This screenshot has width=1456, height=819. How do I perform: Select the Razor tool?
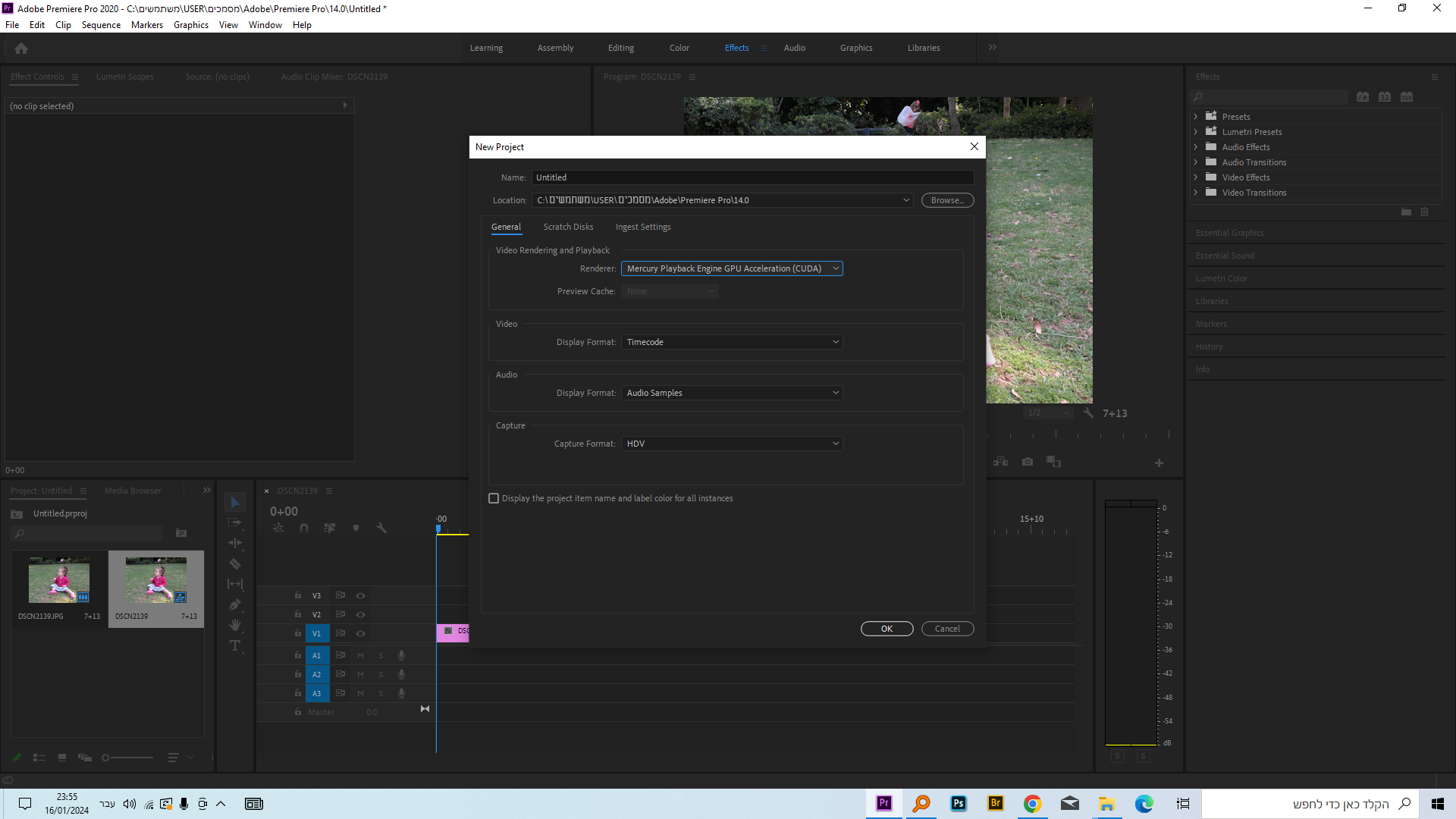click(x=235, y=563)
